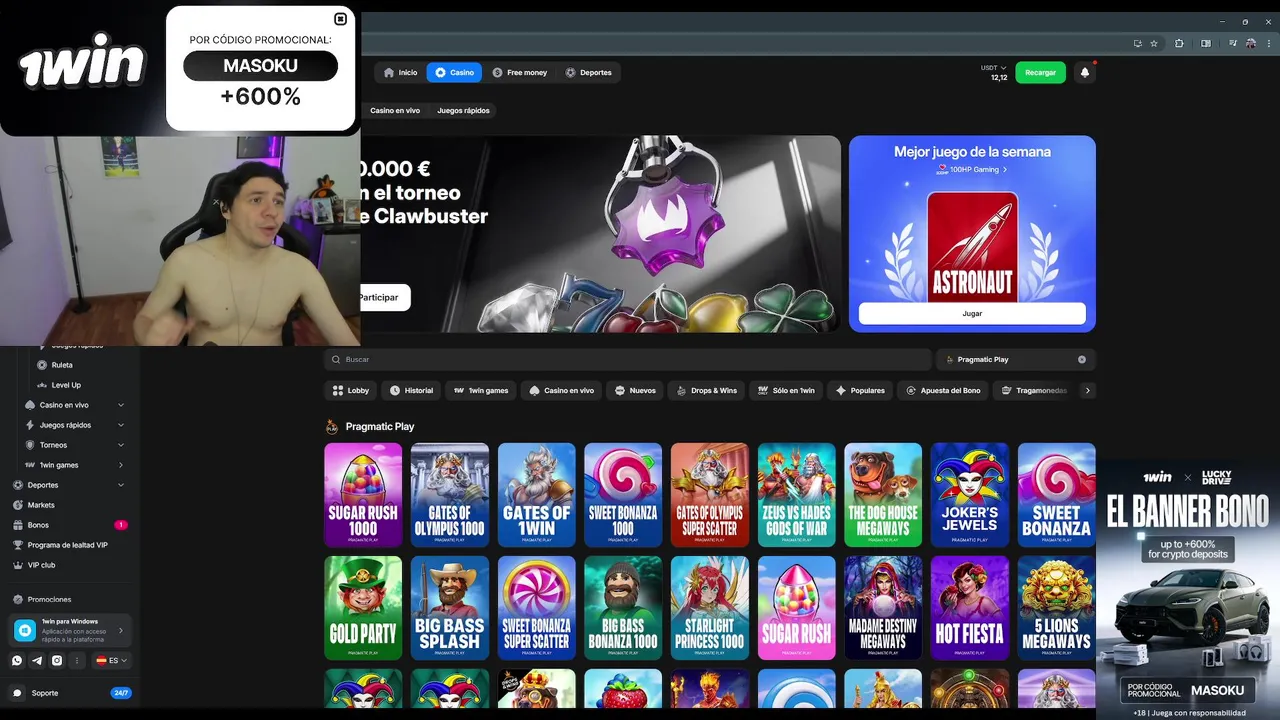Open the Chrome profile avatar
The height and width of the screenshot is (720, 1280).
[1251, 43]
